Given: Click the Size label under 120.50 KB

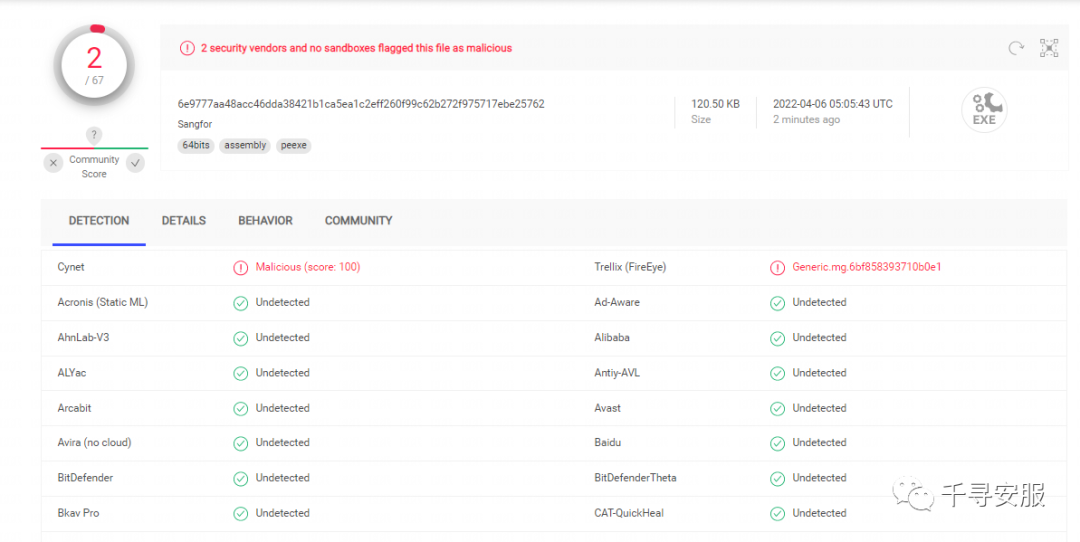Looking at the screenshot, I should point(700,120).
